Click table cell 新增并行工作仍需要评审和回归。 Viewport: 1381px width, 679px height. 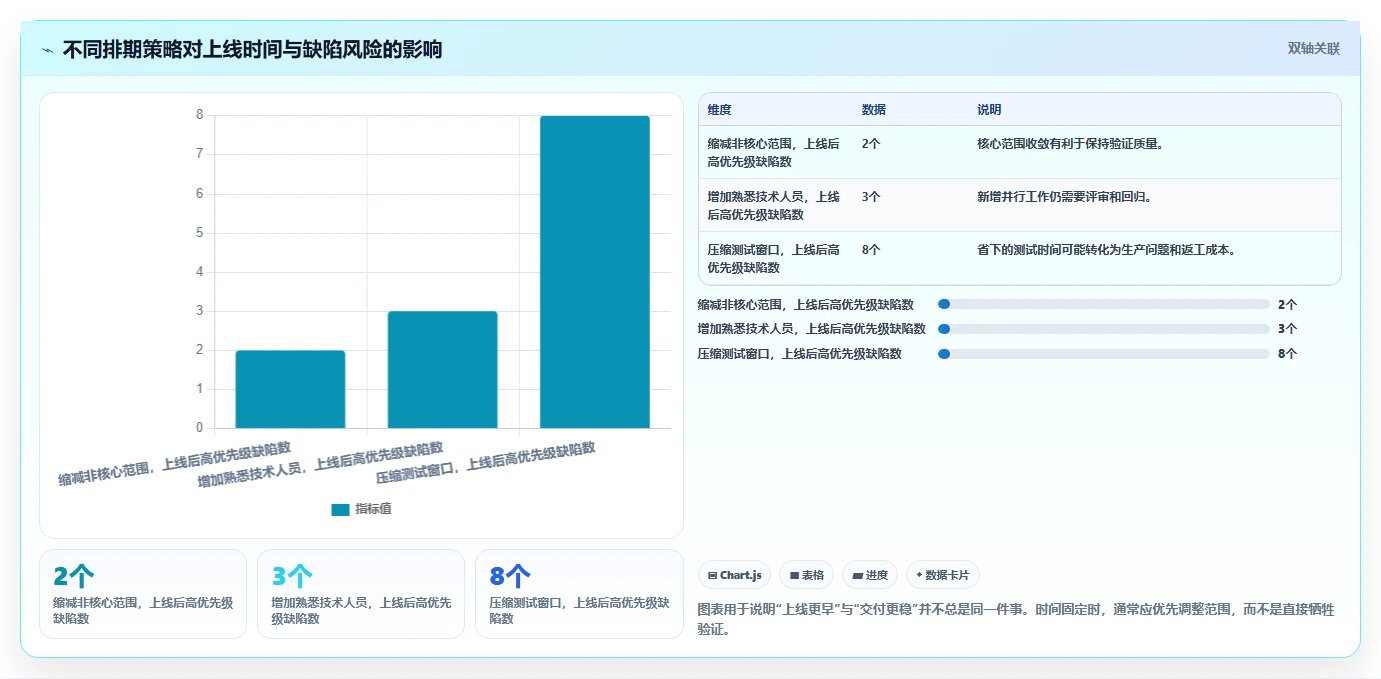coord(1064,197)
